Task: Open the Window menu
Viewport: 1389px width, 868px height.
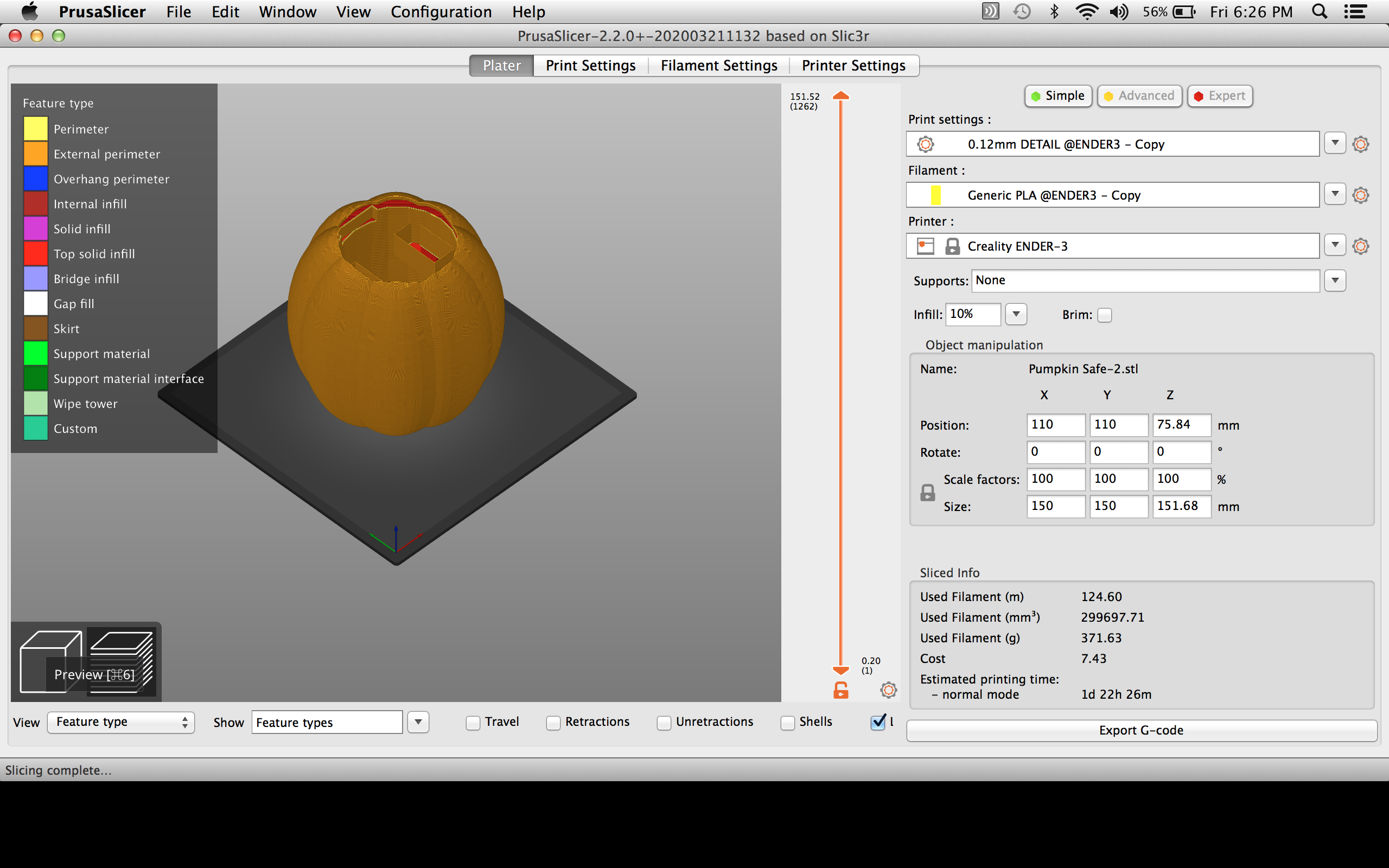Action: pyautogui.click(x=288, y=11)
